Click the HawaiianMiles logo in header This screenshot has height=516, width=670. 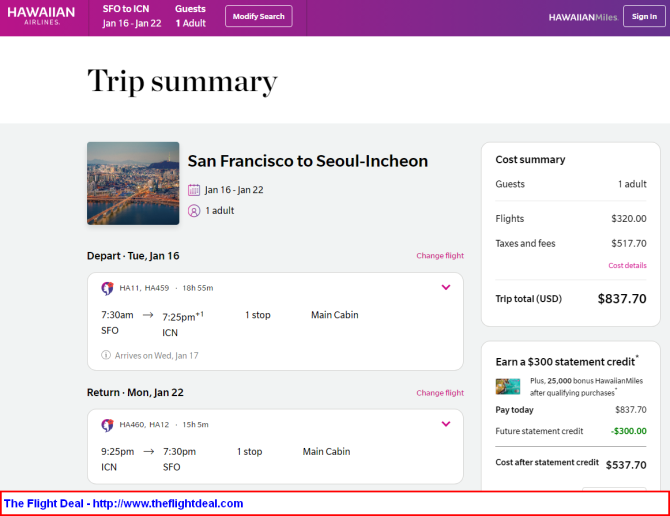point(583,18)
